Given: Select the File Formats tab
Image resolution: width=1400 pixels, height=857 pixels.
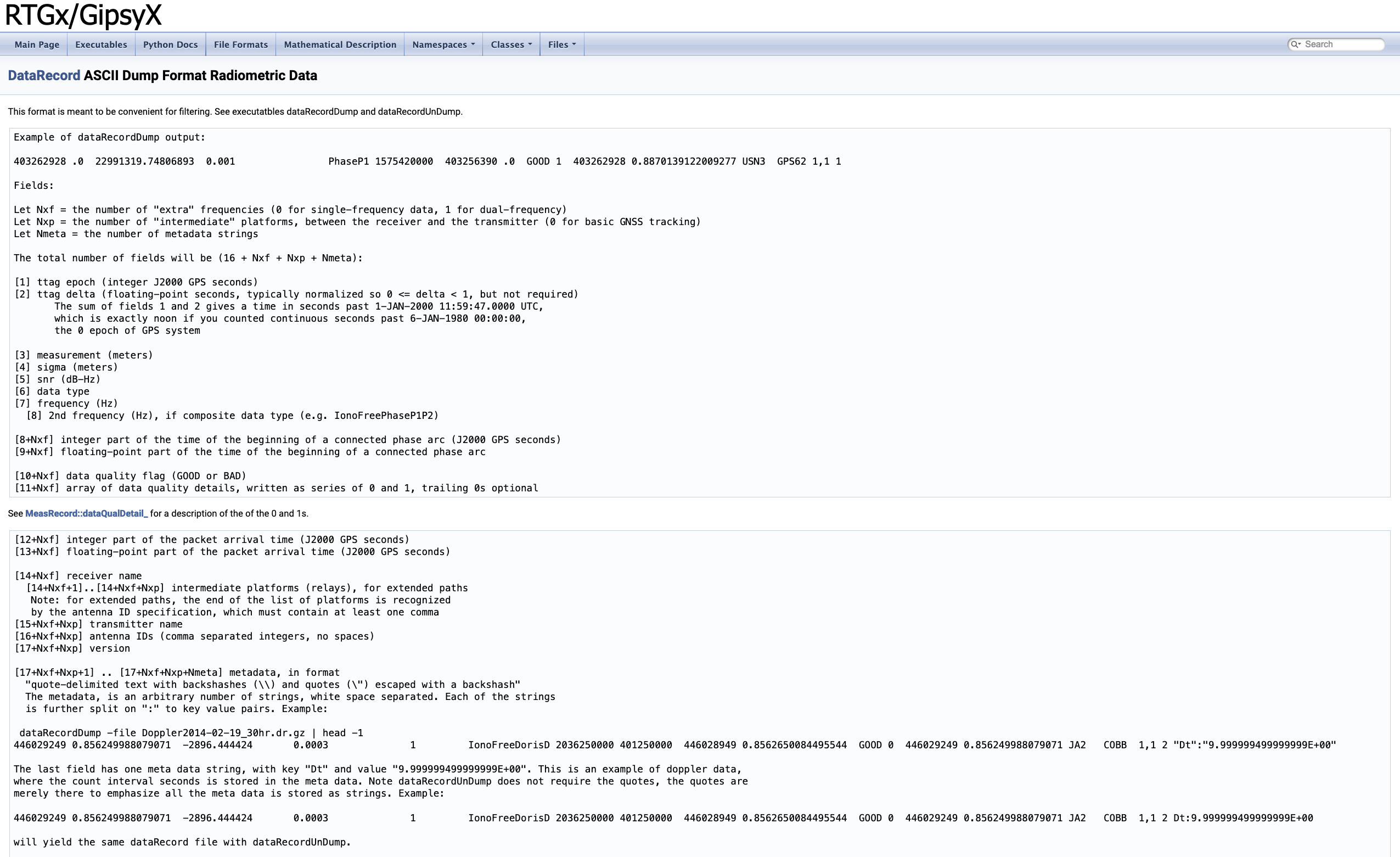Looking at the screenshot, I should [x=240, y=44].
